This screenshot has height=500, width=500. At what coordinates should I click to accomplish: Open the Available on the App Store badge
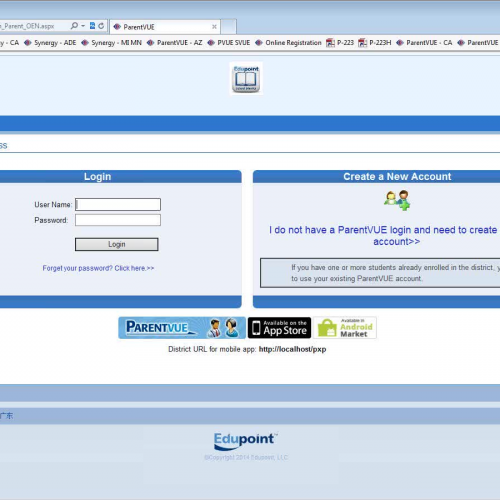pos(279,328)
